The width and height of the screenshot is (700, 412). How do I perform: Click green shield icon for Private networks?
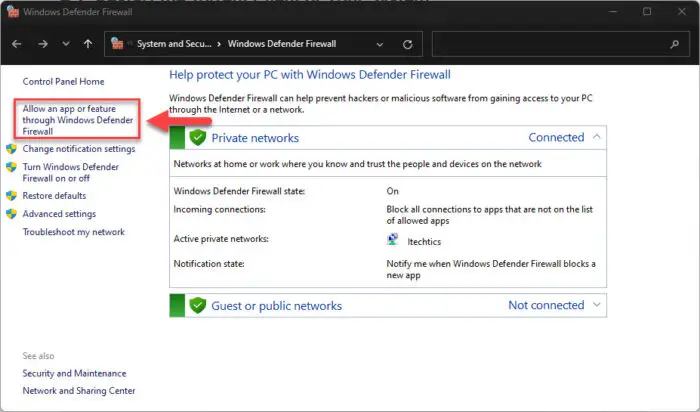[197, 137]
